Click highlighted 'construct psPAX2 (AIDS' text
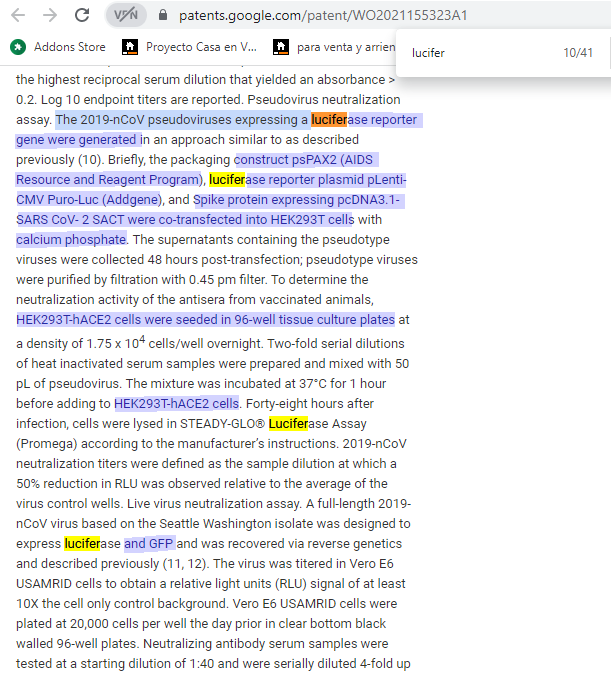Viewport: 611px width, 676px height. point(305,160)
